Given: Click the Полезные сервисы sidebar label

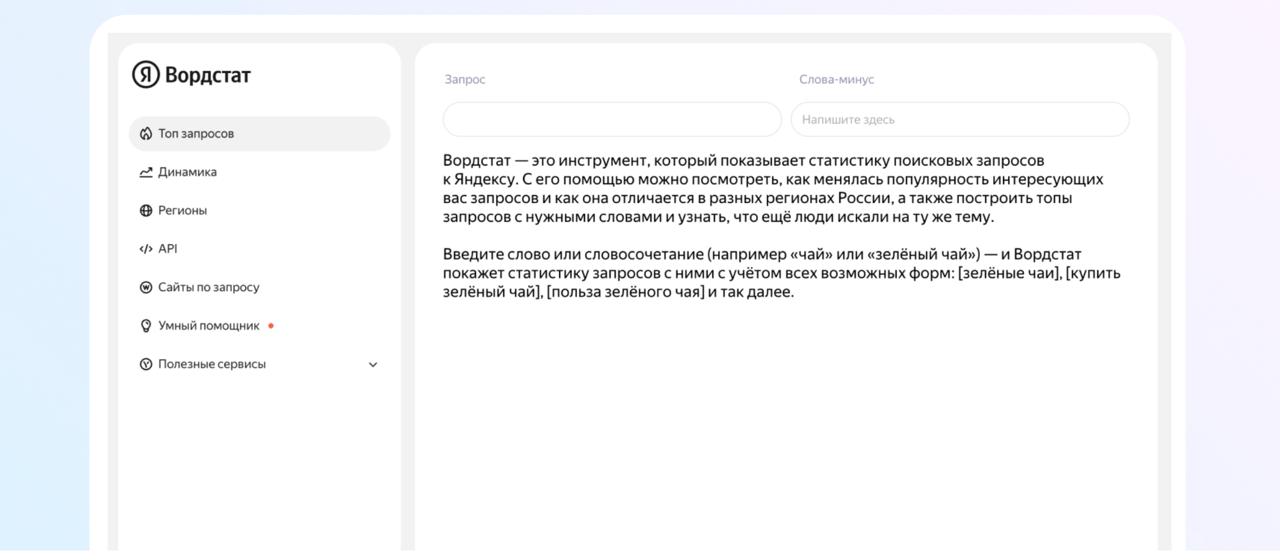Looking at the screenshot, I should (x=212, y=365).
